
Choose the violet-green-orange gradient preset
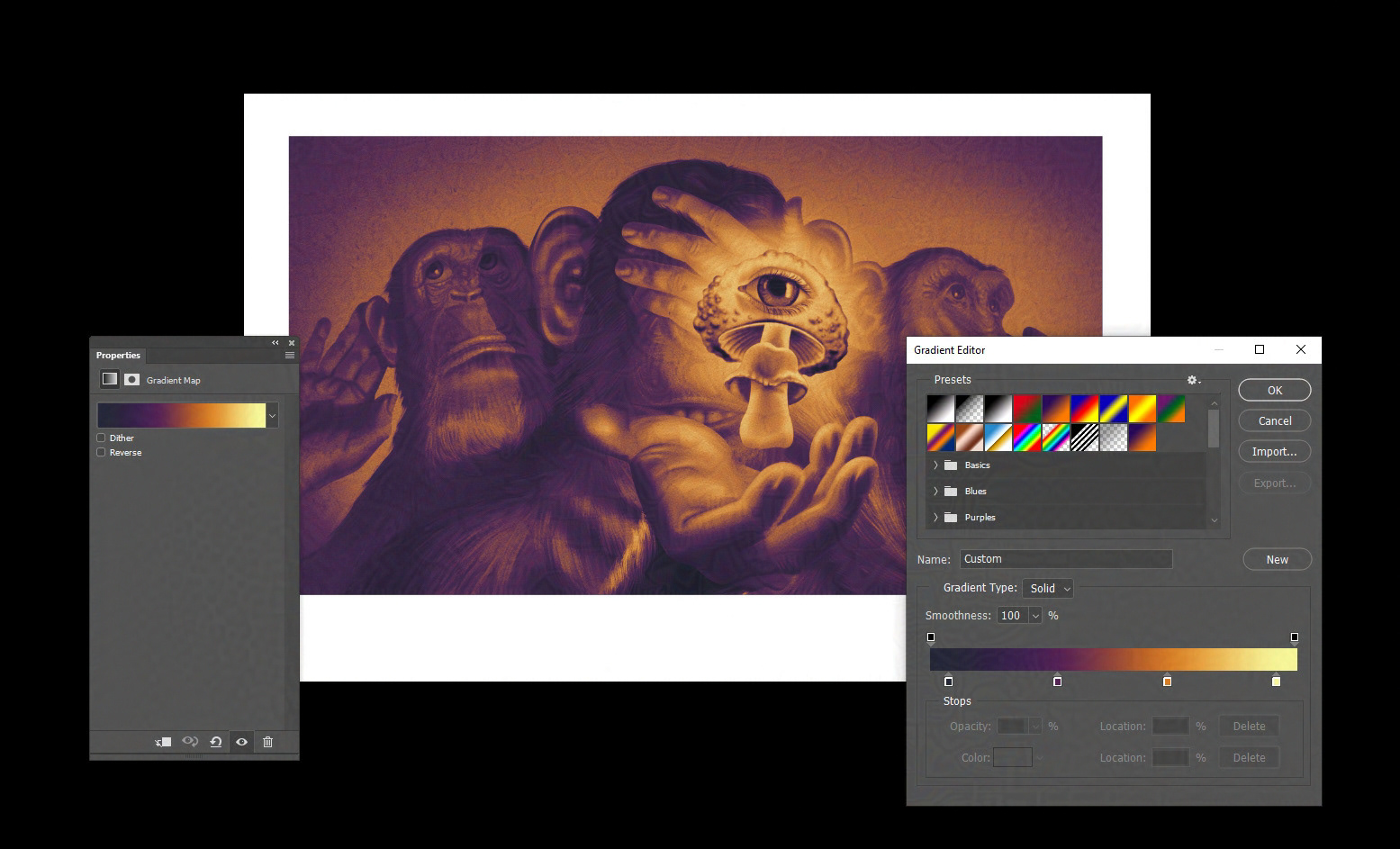[1171, 409]
